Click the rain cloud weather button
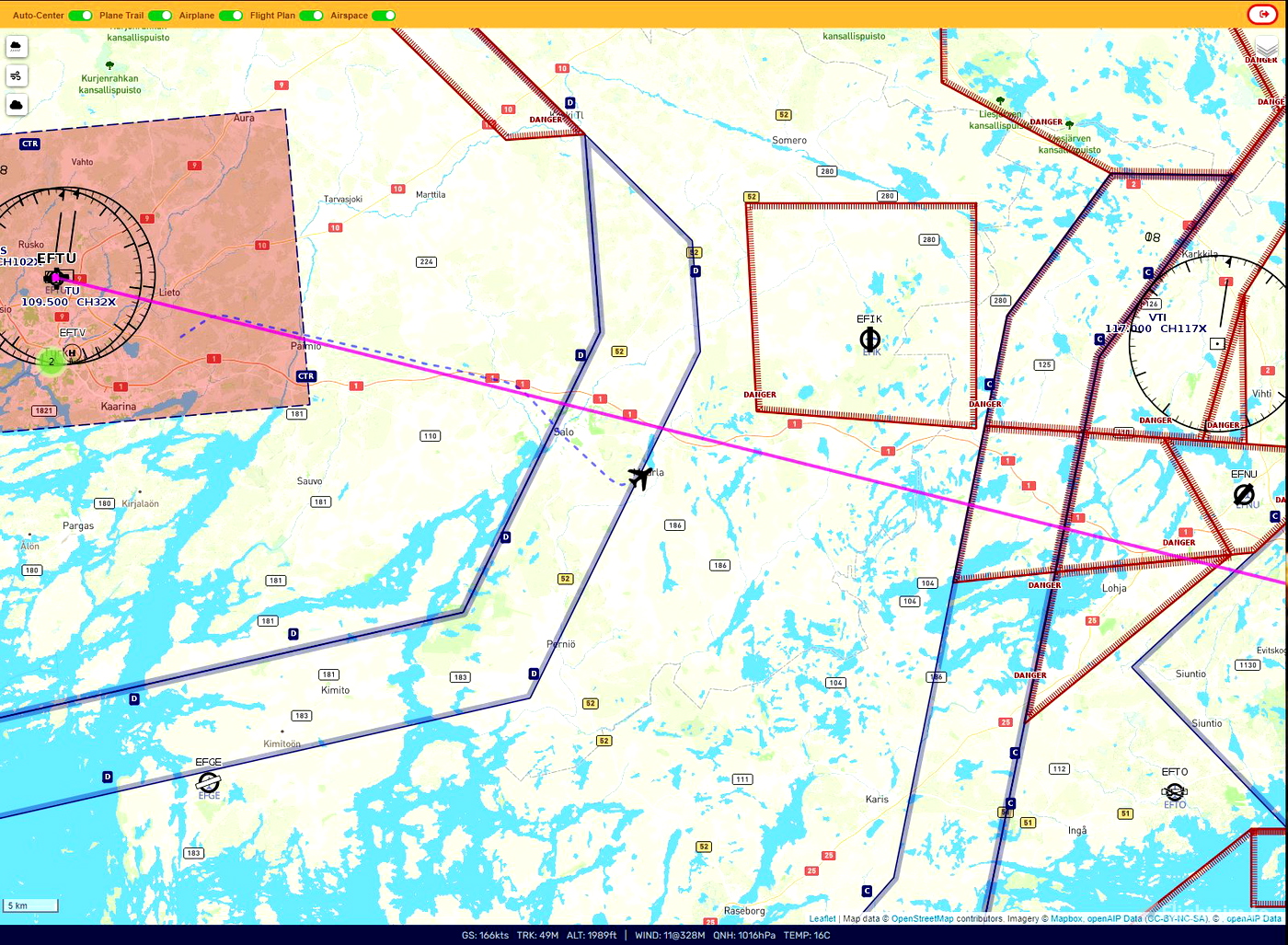1288x945 pixels. click(17, 46)
